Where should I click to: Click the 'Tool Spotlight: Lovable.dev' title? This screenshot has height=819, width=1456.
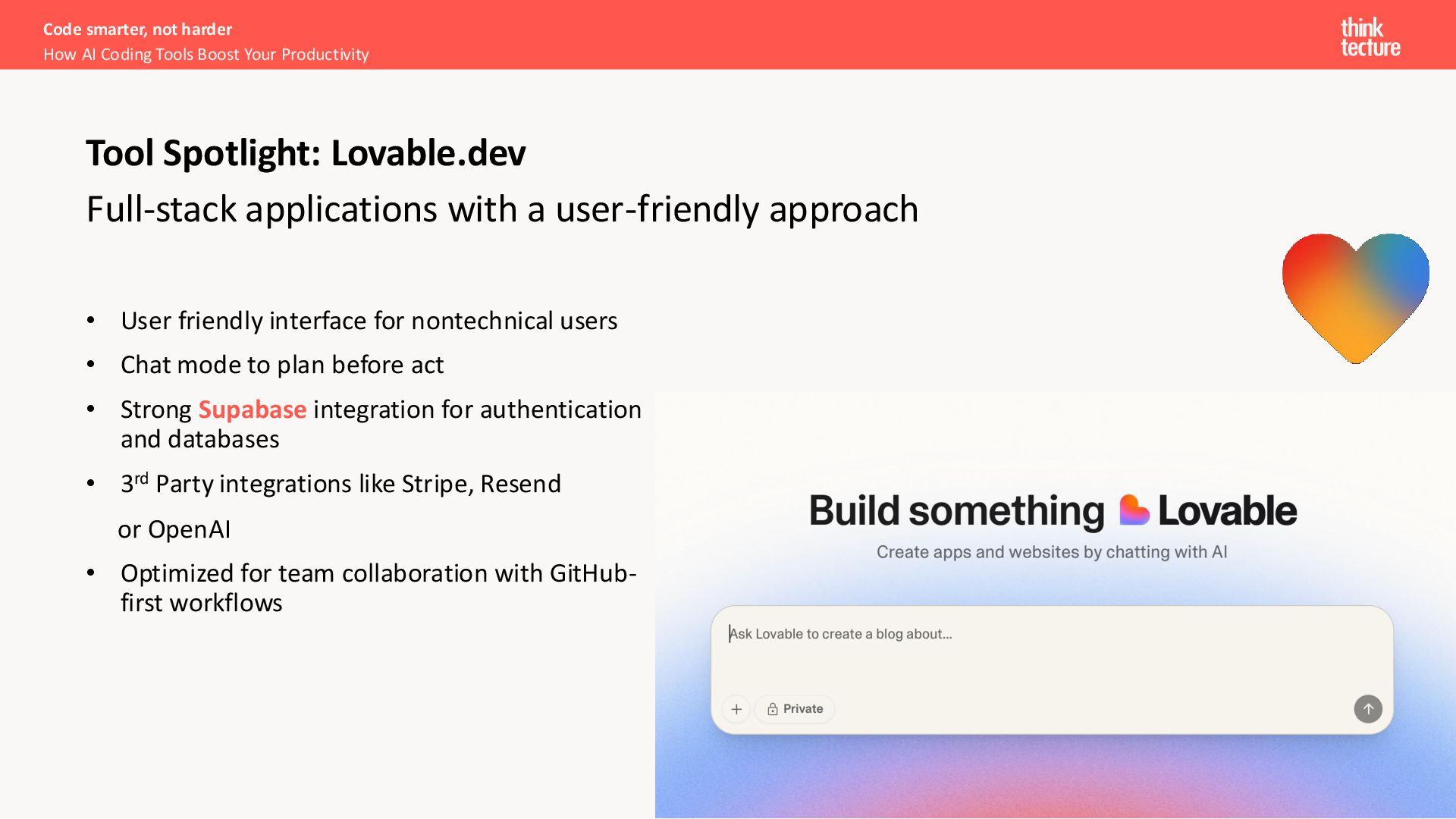click(x=305, y=153)
